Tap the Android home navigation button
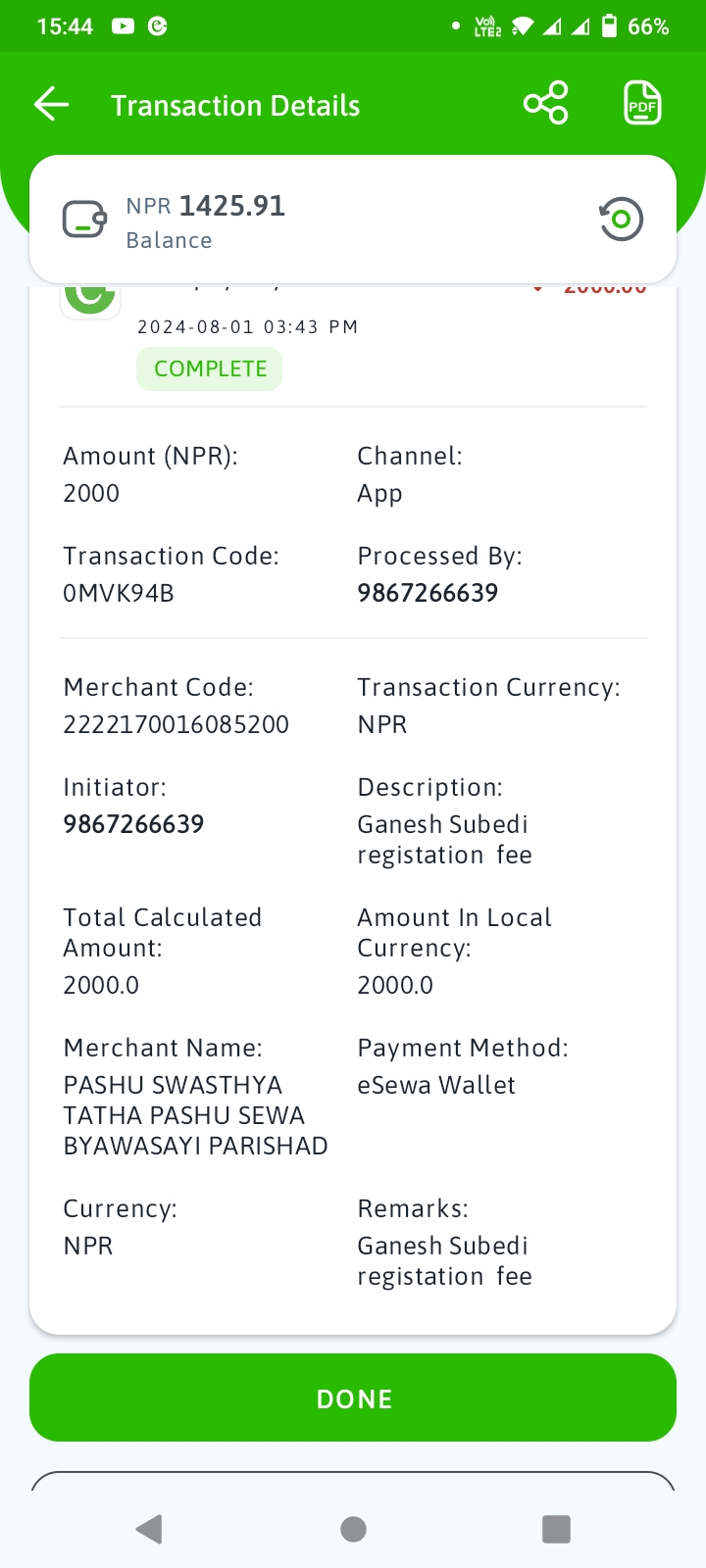 point(353,1529)
